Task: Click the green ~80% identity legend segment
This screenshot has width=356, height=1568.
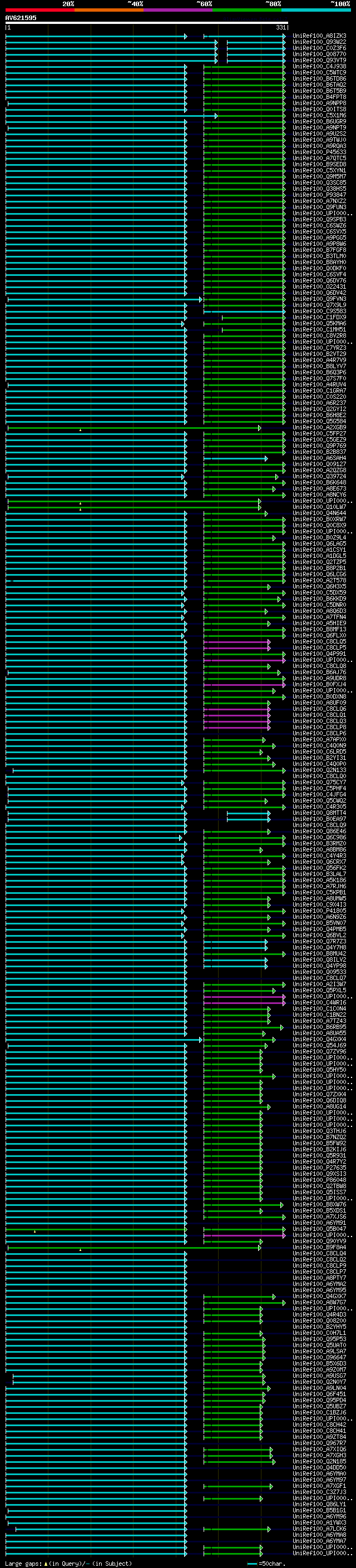Action: coord(247,10)
